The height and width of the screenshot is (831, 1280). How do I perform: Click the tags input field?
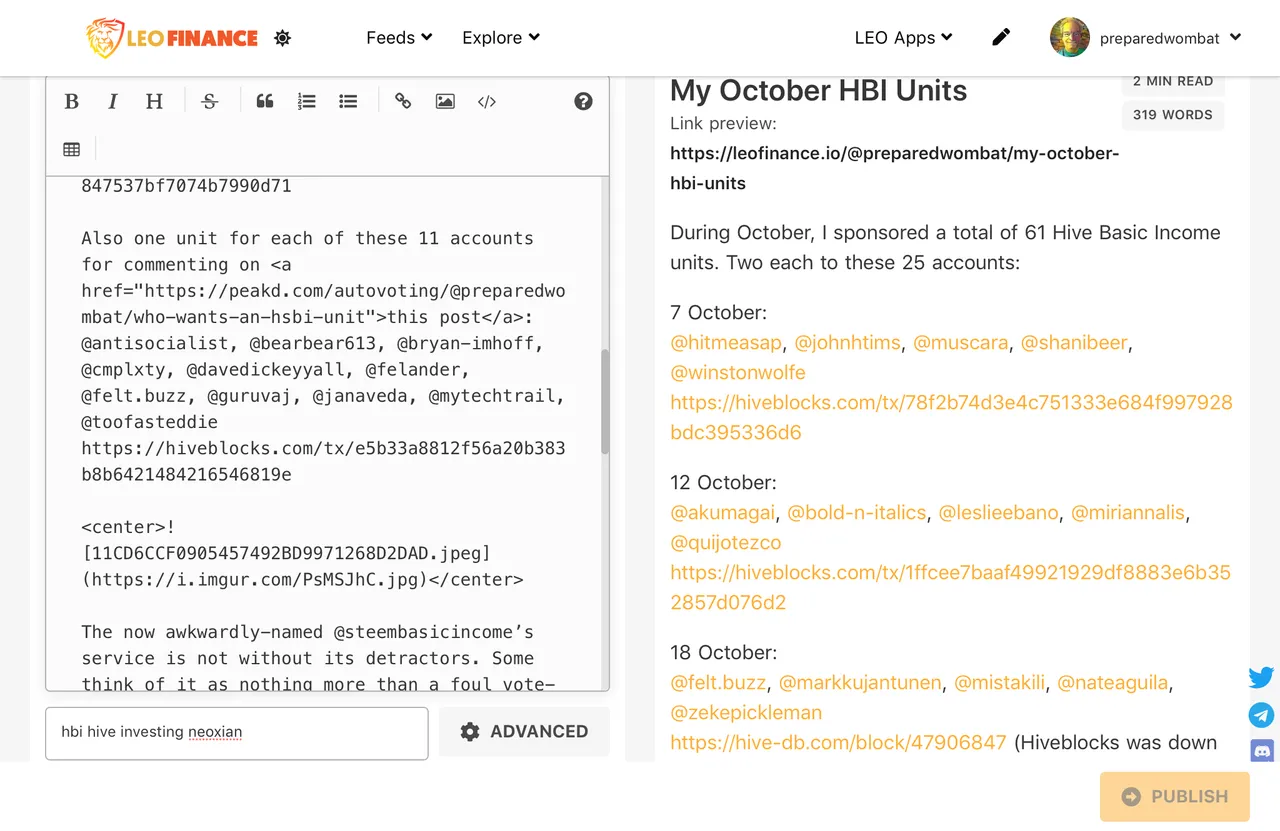(237, 733)
